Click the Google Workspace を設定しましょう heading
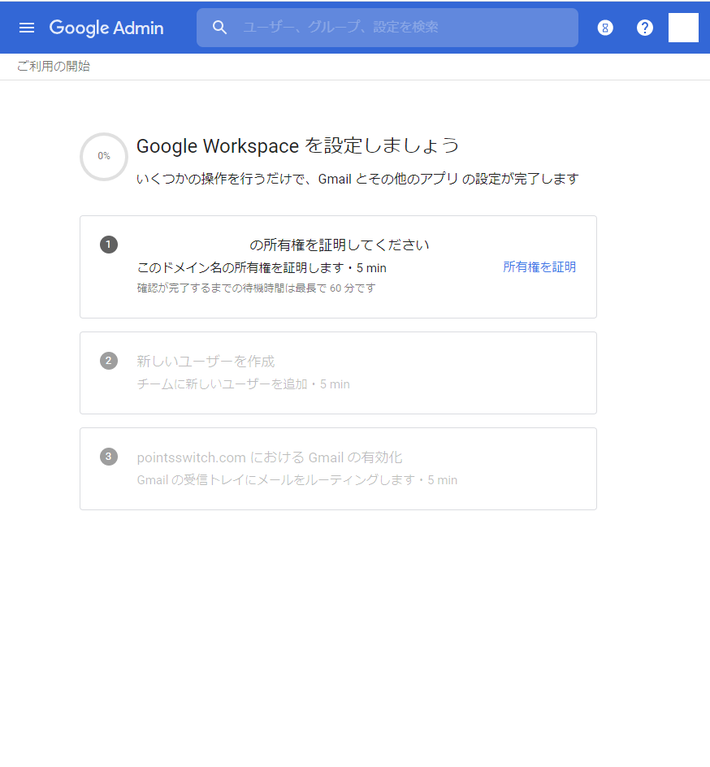The height and width of the screenshot is (767, 710). (x=298, y=146)
